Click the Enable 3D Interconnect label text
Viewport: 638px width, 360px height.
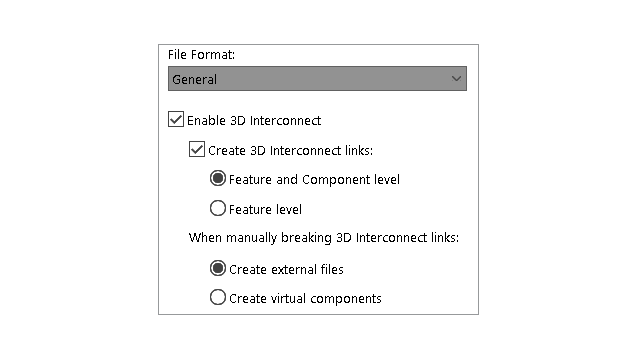pyautogui.click(x=254, y=120)
